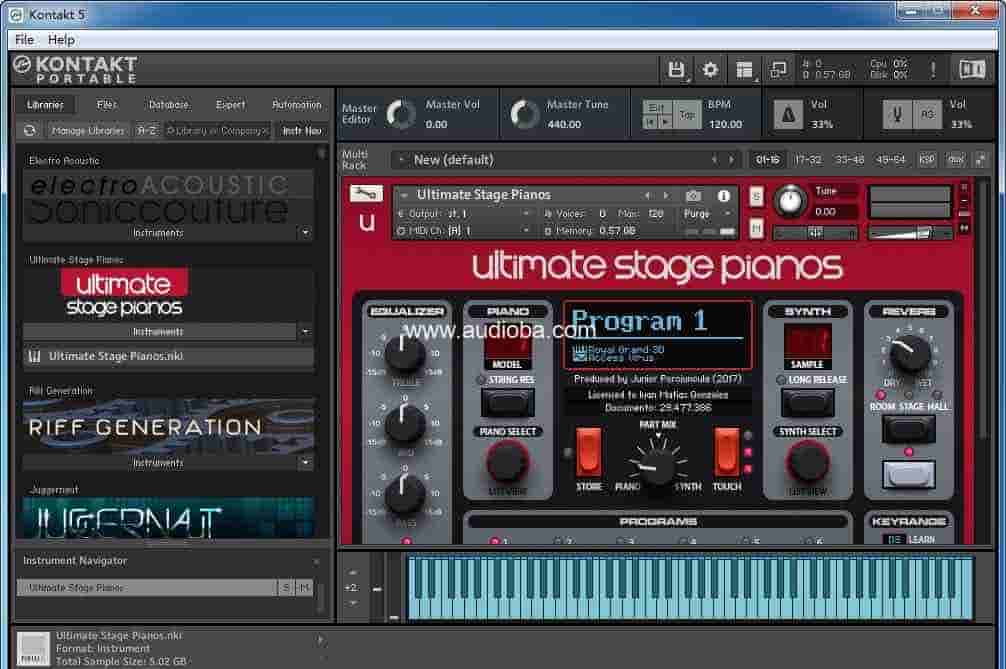The height and width of the screenshot is (669, 1006).
Task: Open the Purge dropdown menu
Action: pos(708,214)
